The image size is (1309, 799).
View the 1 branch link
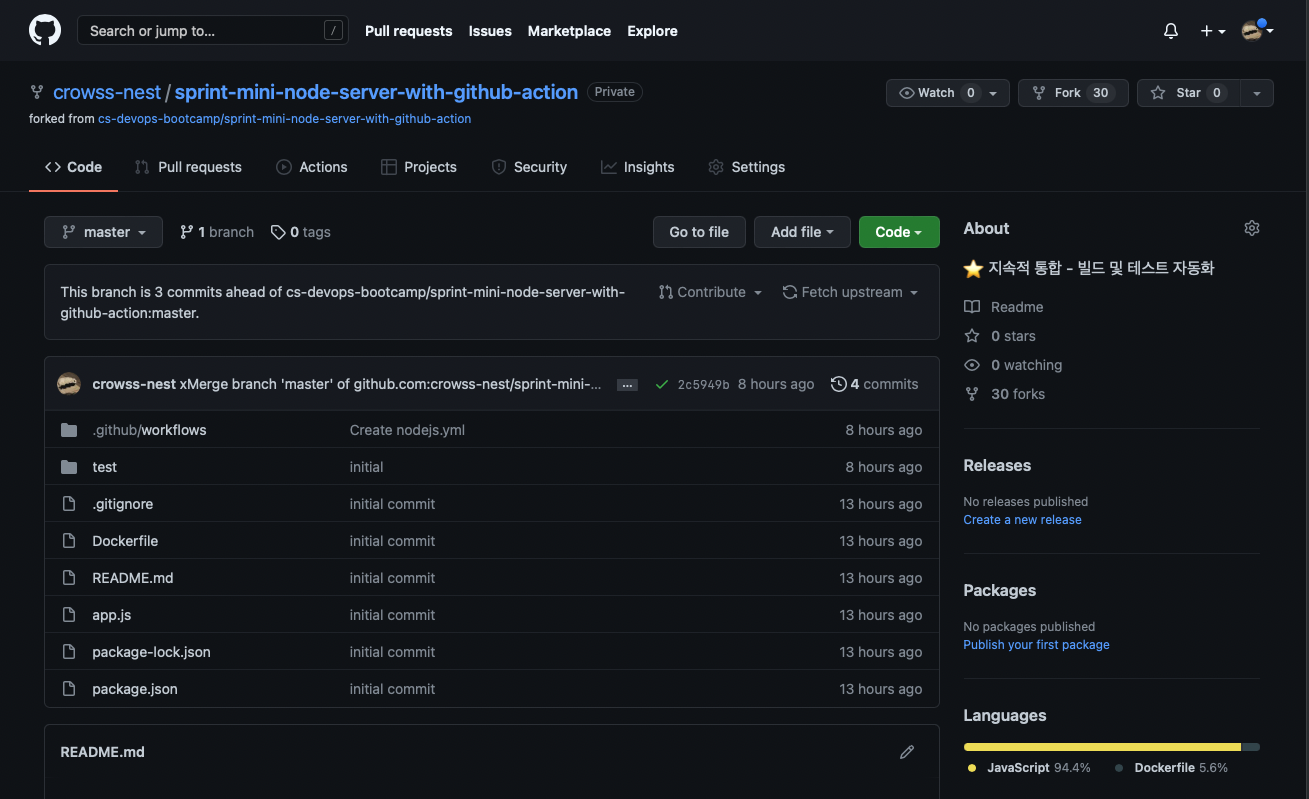tap(217, 232)
